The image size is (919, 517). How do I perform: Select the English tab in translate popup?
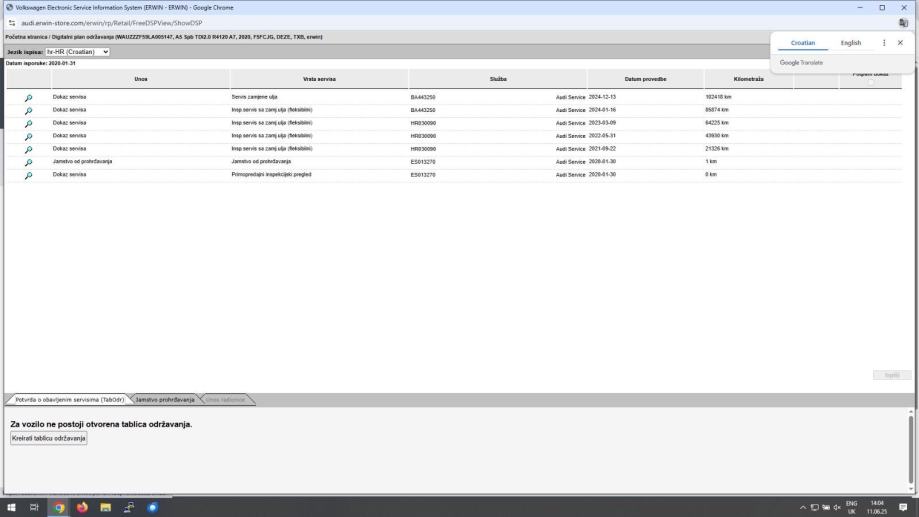[850, 43]
